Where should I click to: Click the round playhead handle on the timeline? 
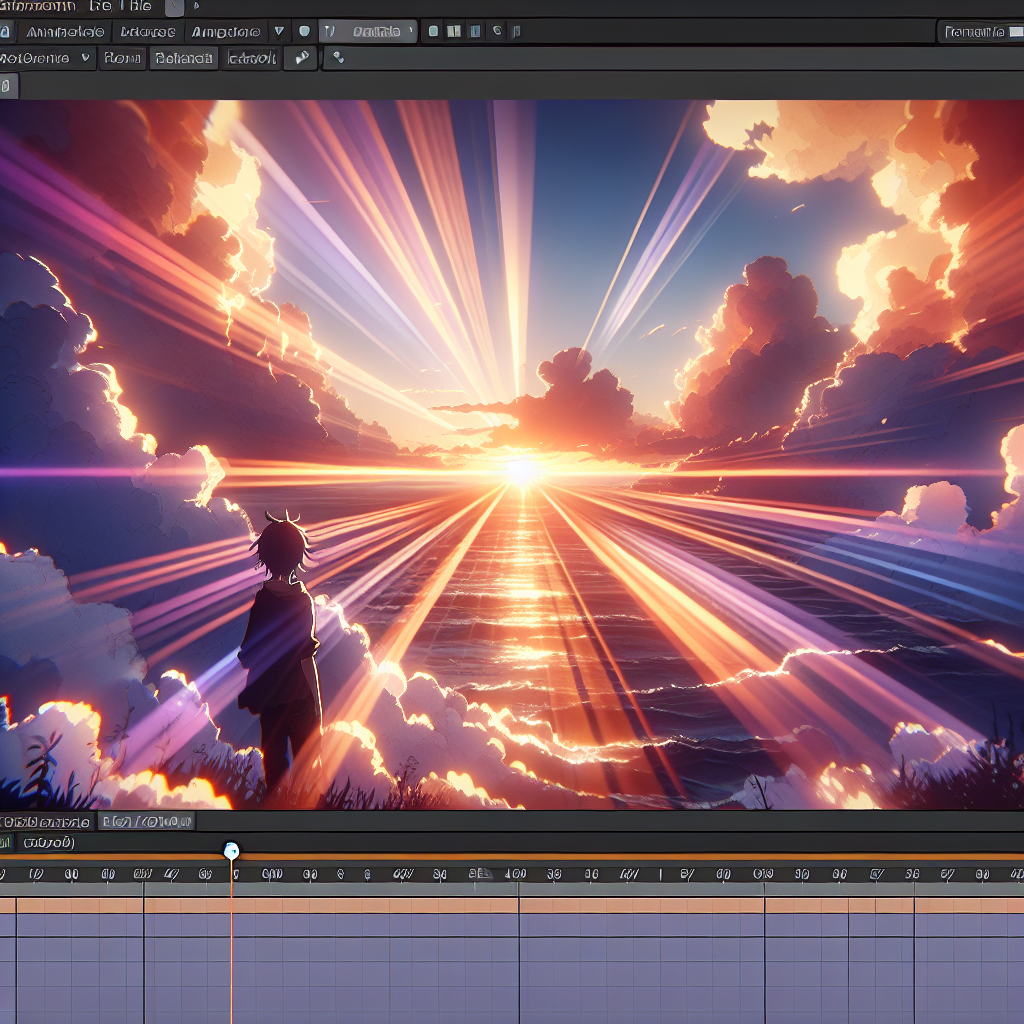(x=231, y=851)
